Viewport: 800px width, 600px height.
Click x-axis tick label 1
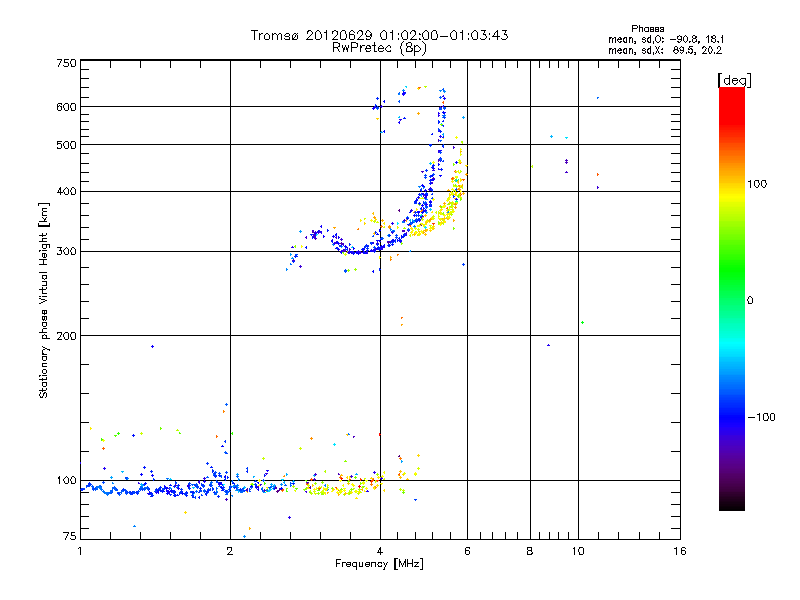(80, 551)
